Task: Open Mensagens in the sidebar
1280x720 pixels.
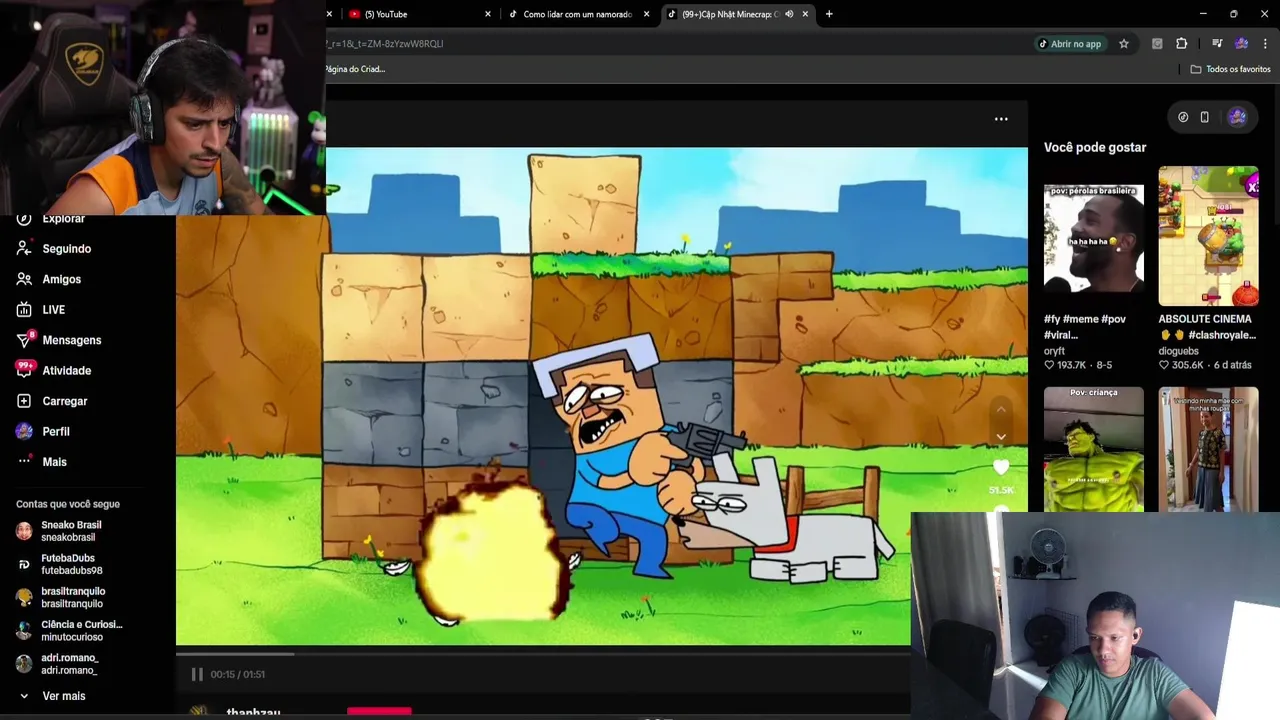Action: click(x=71, y=340)
